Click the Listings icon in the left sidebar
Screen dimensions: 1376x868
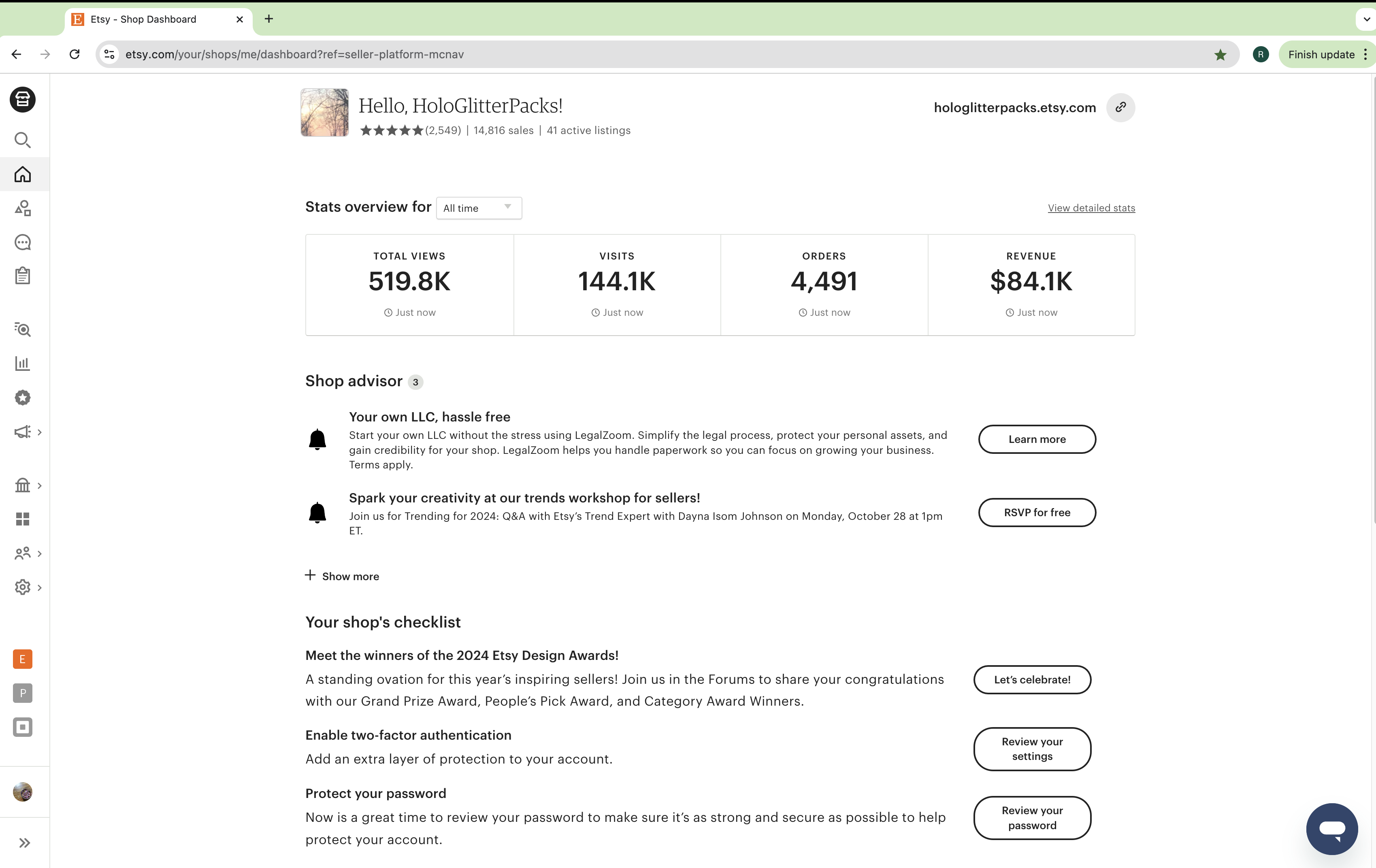point(22,208)
